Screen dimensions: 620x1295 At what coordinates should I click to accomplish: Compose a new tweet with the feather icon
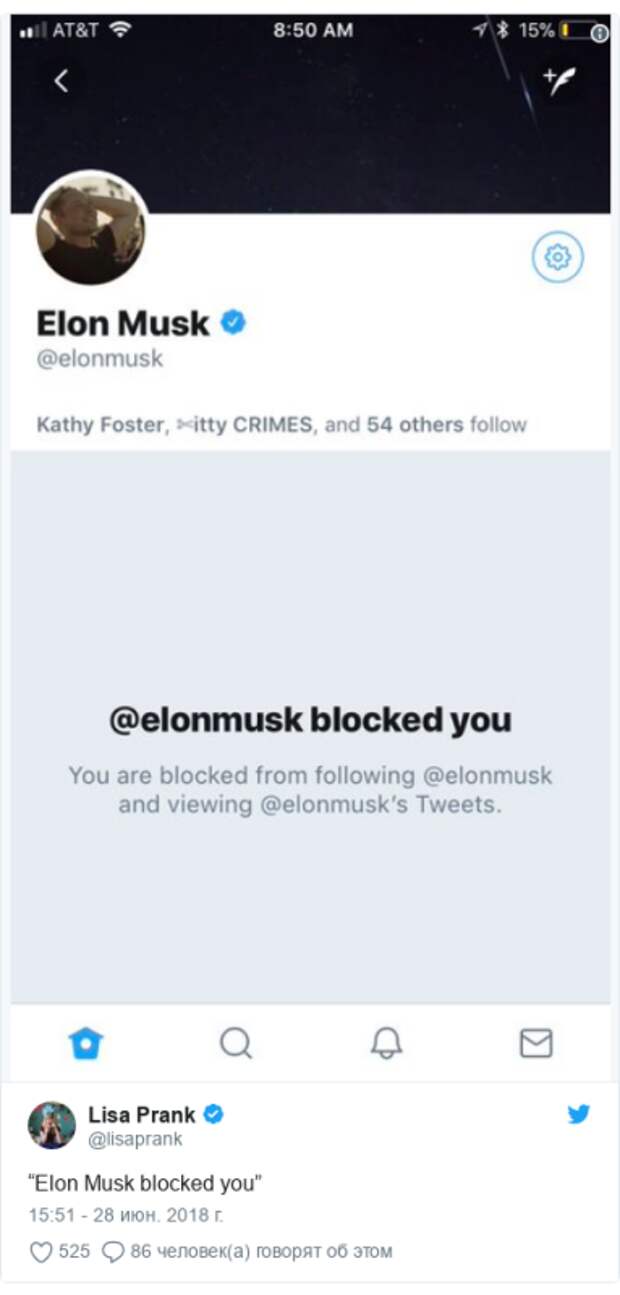[x=558, y=81]
